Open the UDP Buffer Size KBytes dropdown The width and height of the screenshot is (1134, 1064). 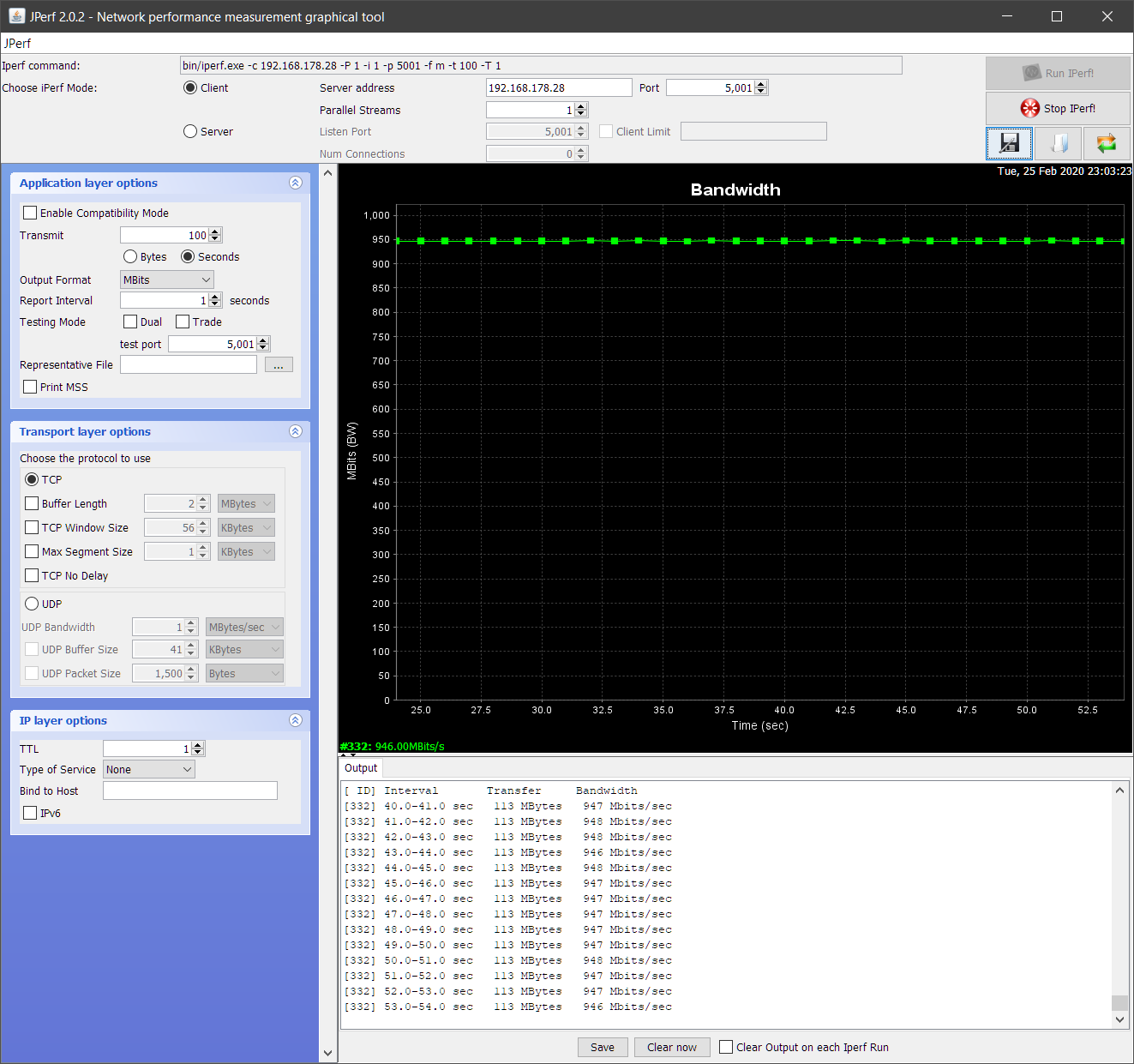244,649
